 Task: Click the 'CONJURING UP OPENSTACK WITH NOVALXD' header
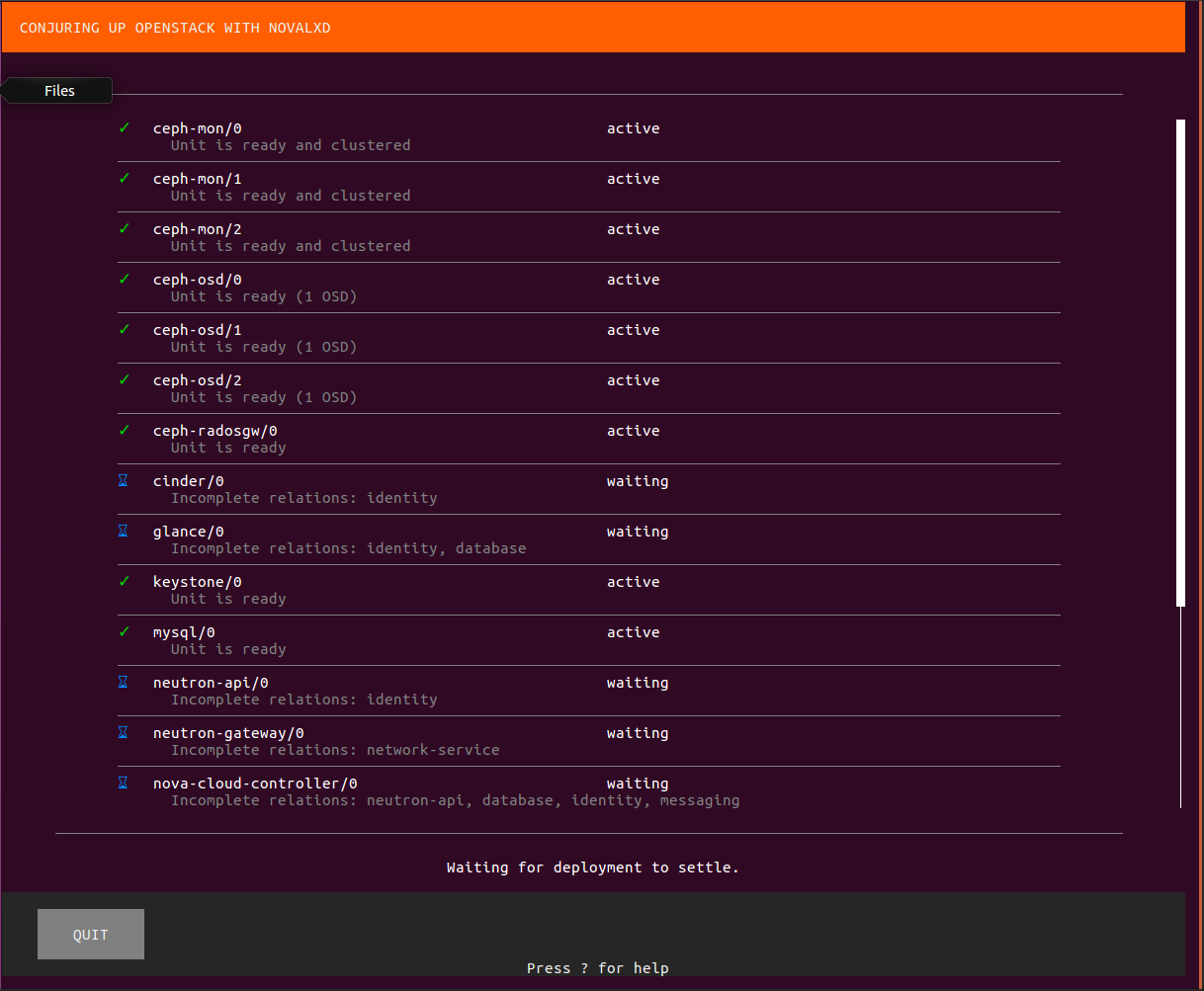pos(176,28)
